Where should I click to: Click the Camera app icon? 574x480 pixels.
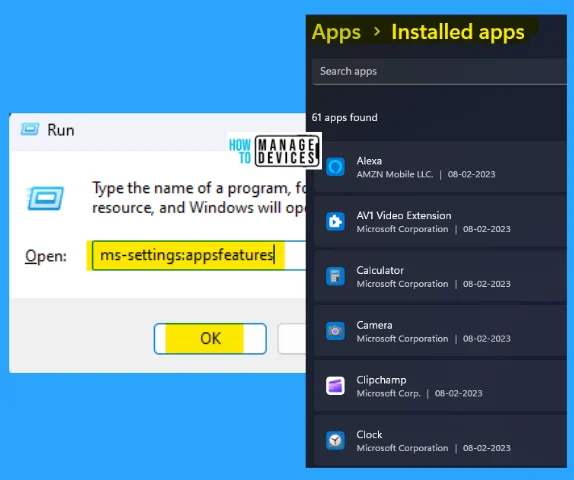pyautogui.click(x=335, y=331)
